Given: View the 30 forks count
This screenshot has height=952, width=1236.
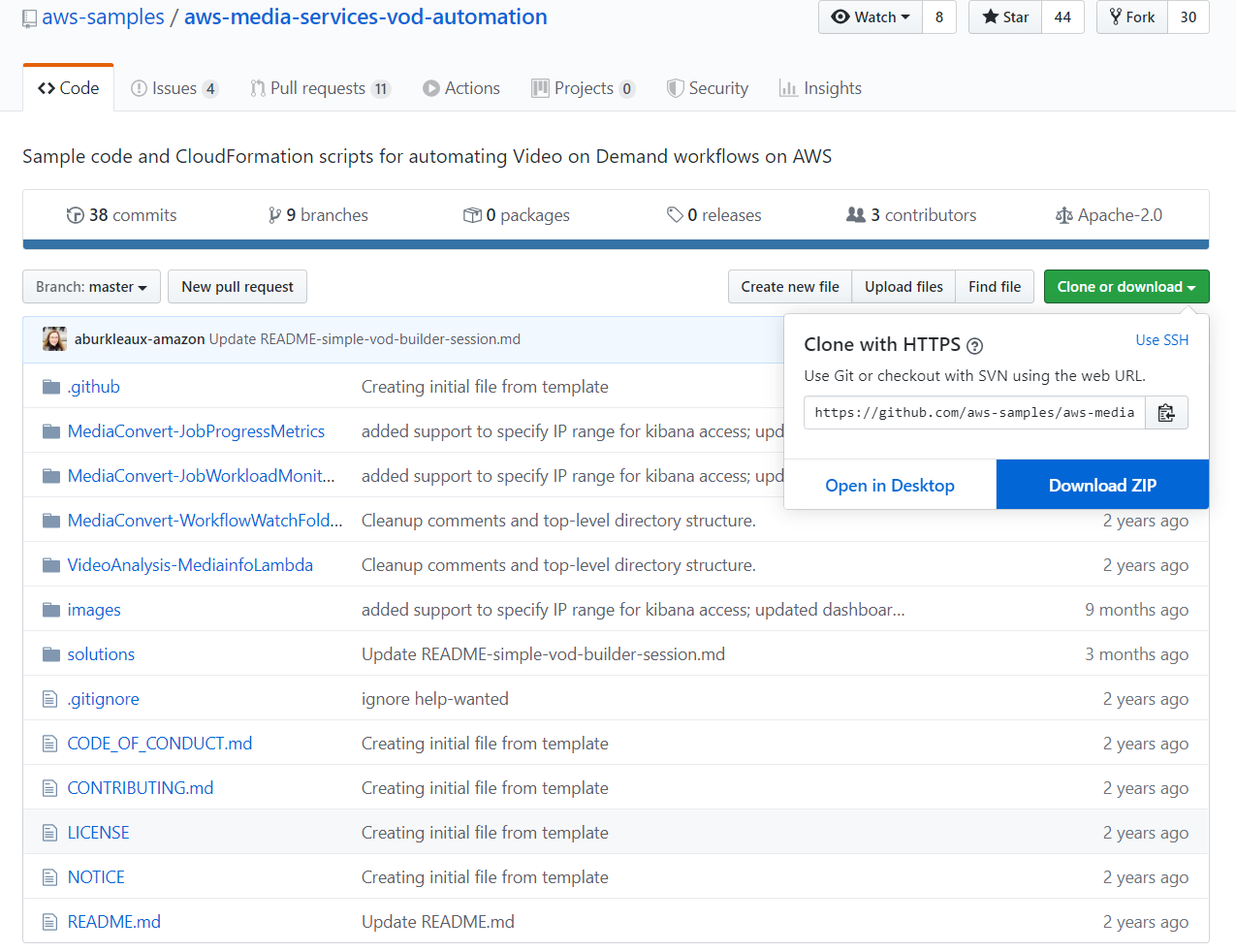Looking at the screenshot, I should click(1188, 17).
